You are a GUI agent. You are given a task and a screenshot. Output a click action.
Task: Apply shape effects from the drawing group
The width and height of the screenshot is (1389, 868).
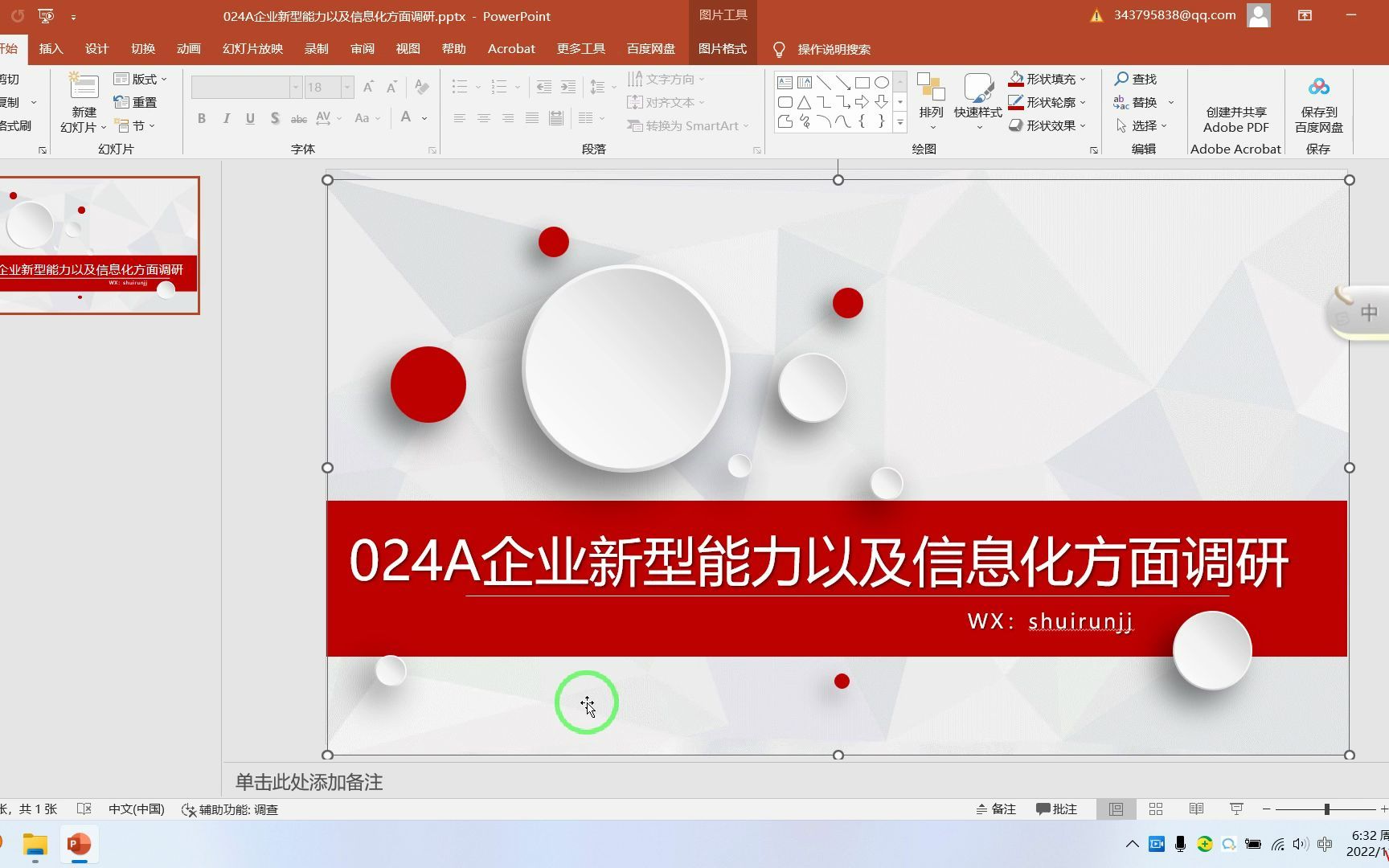(1049, 125)
